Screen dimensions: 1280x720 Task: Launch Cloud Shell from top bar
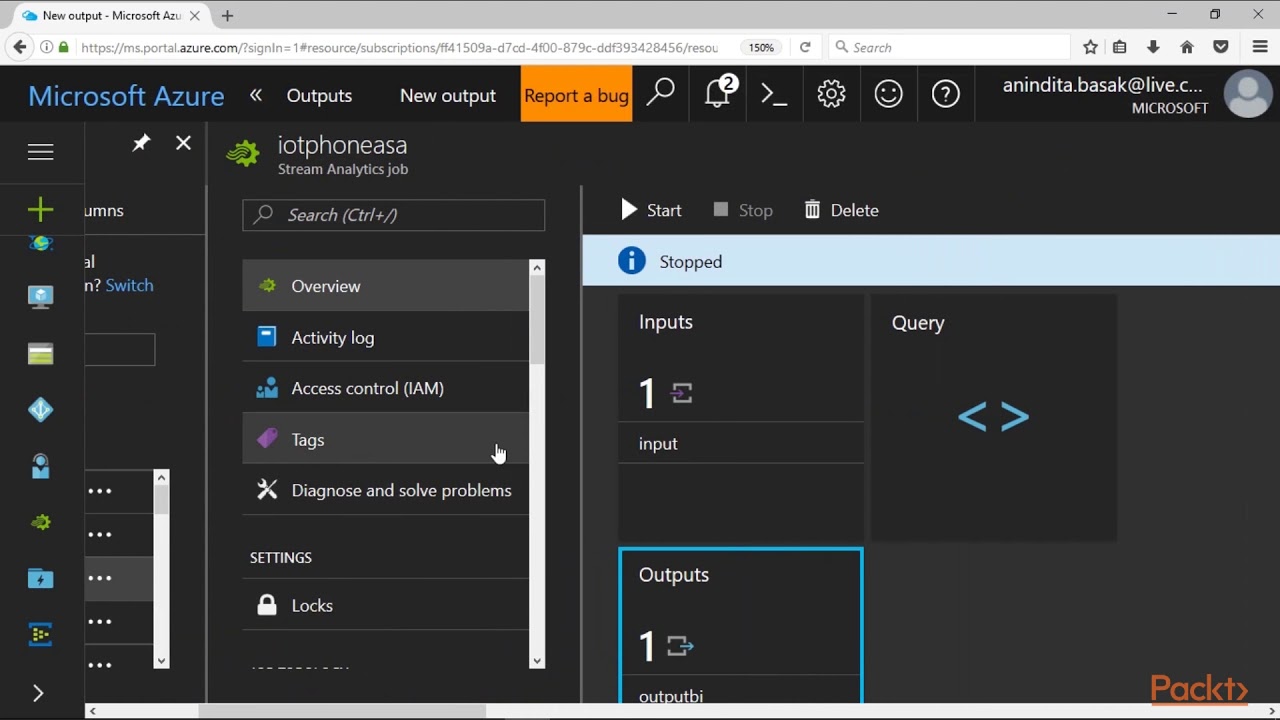coord(774,94)
